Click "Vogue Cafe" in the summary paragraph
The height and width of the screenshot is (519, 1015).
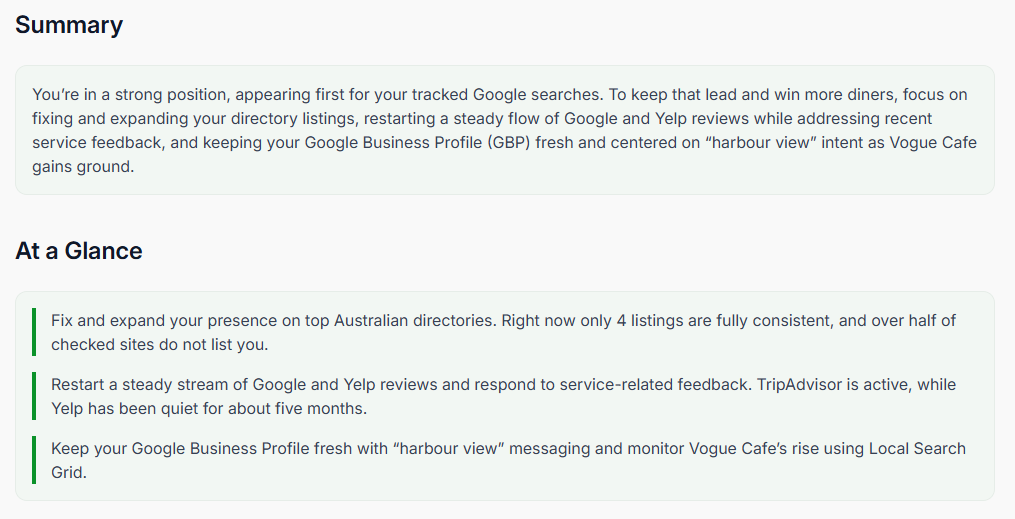(935, 143)
